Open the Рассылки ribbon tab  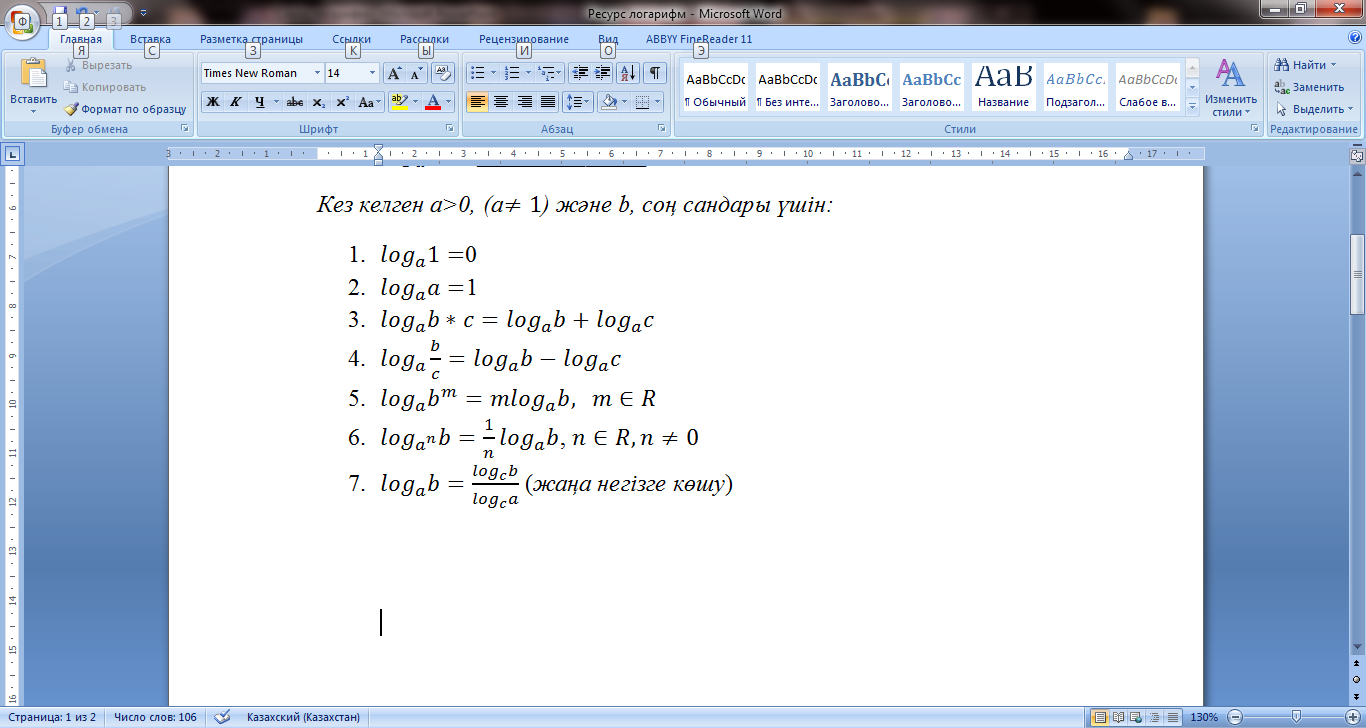point(424,39)
